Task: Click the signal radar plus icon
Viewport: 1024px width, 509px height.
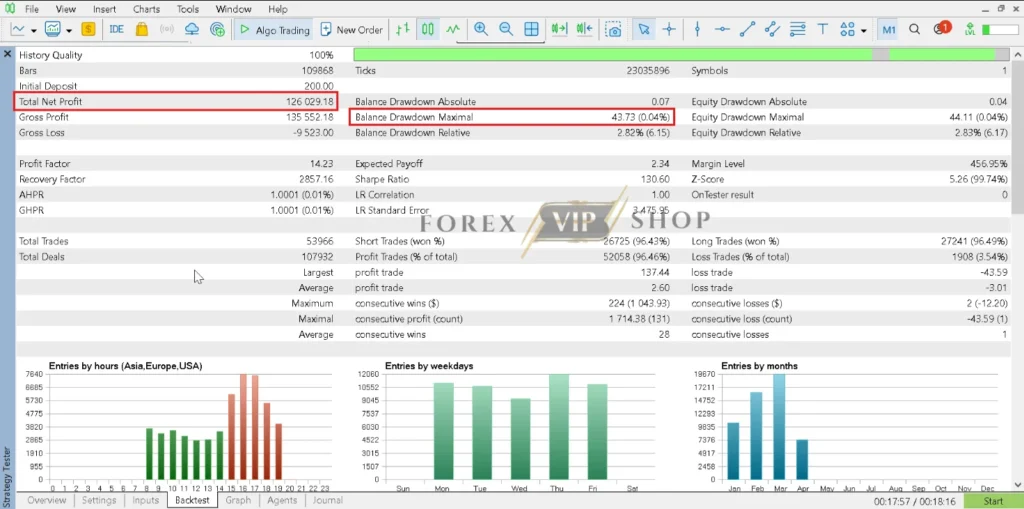Action: pyautogui.click(x=217, y=29)
